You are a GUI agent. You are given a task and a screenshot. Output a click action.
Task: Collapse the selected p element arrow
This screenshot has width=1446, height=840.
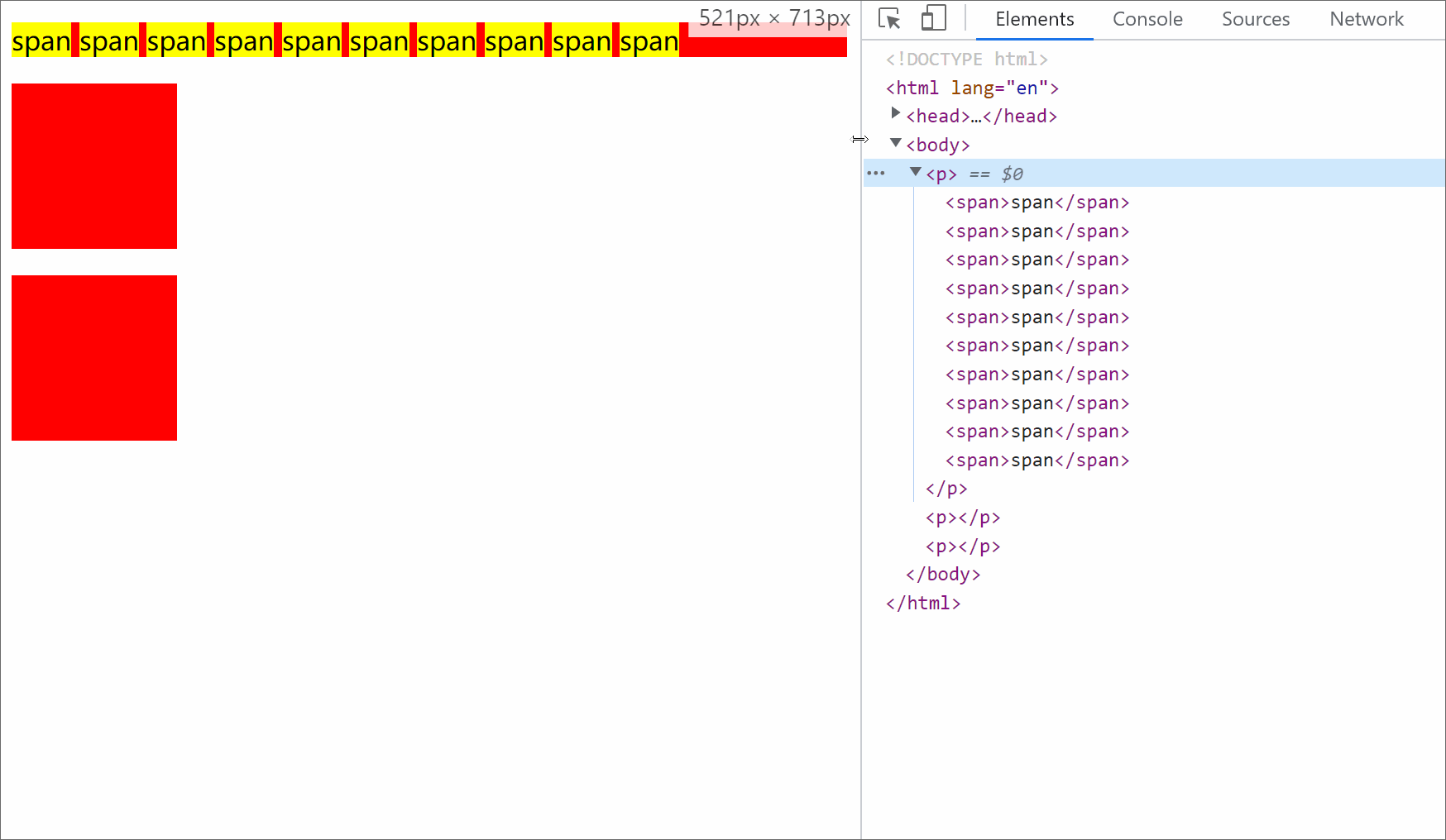[915, 172]
